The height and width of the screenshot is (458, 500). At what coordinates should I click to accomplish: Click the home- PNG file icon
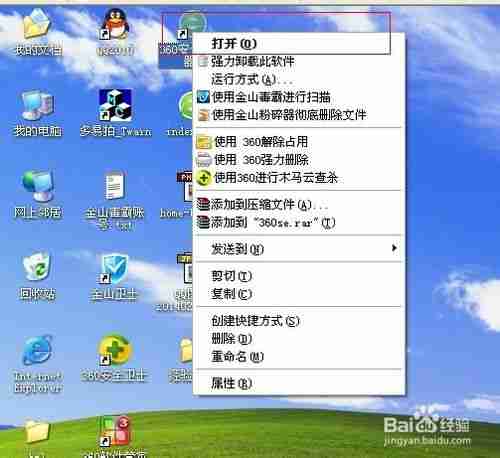[x=185, y=187]
